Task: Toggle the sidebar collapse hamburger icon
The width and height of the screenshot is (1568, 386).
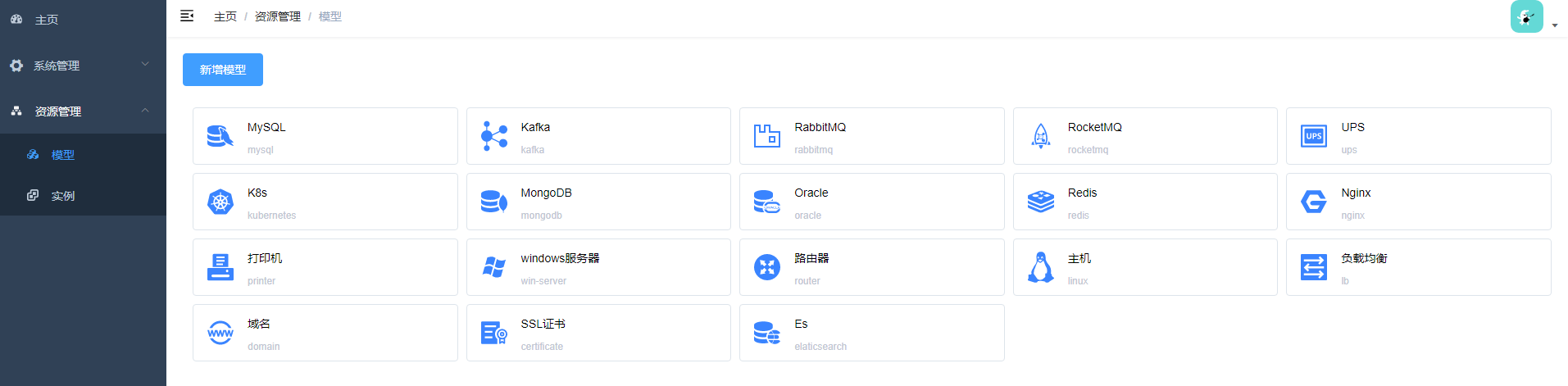Action: pyautogui.click(x=187, y=16)
